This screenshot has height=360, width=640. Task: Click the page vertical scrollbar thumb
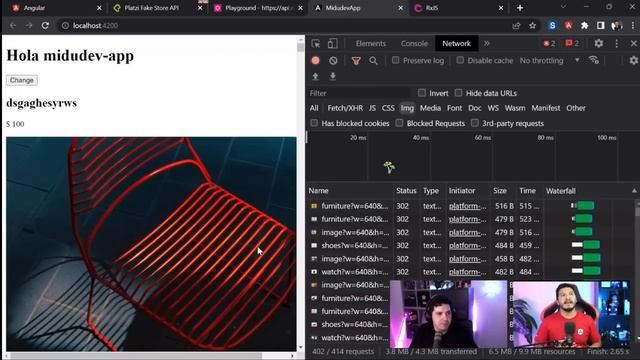(300, 48)
